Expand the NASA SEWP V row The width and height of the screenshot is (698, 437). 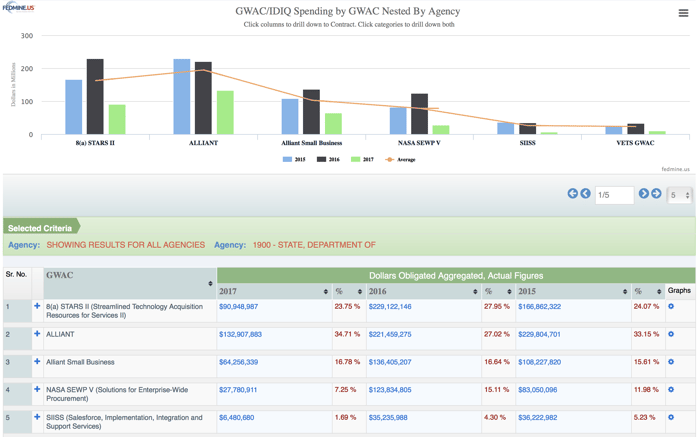click(37, 389)
